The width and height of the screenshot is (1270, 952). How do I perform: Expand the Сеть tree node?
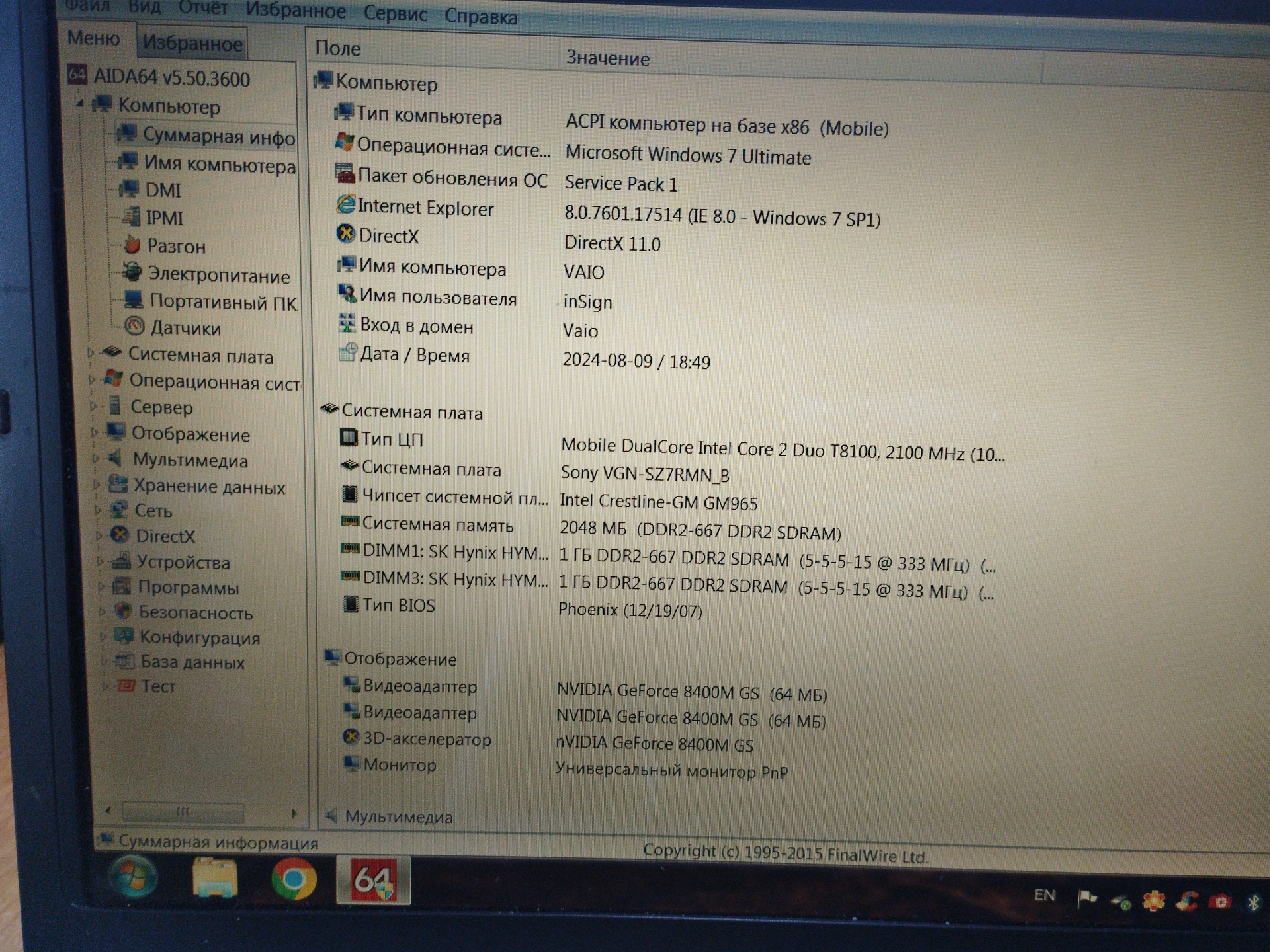click(99, 510)
